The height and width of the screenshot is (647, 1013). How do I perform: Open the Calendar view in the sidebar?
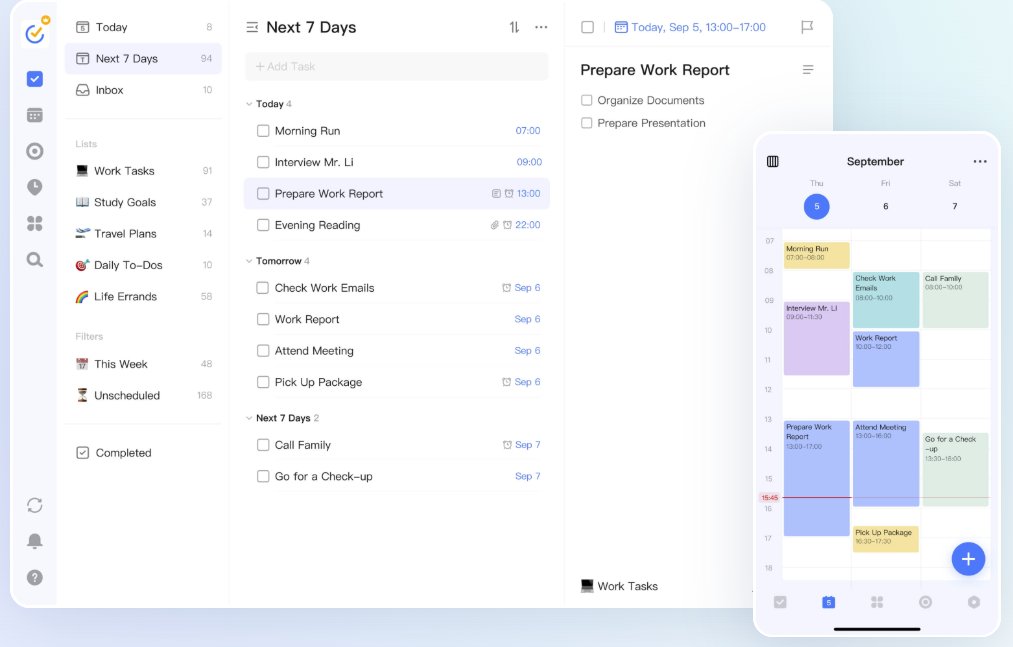point(35,115)
